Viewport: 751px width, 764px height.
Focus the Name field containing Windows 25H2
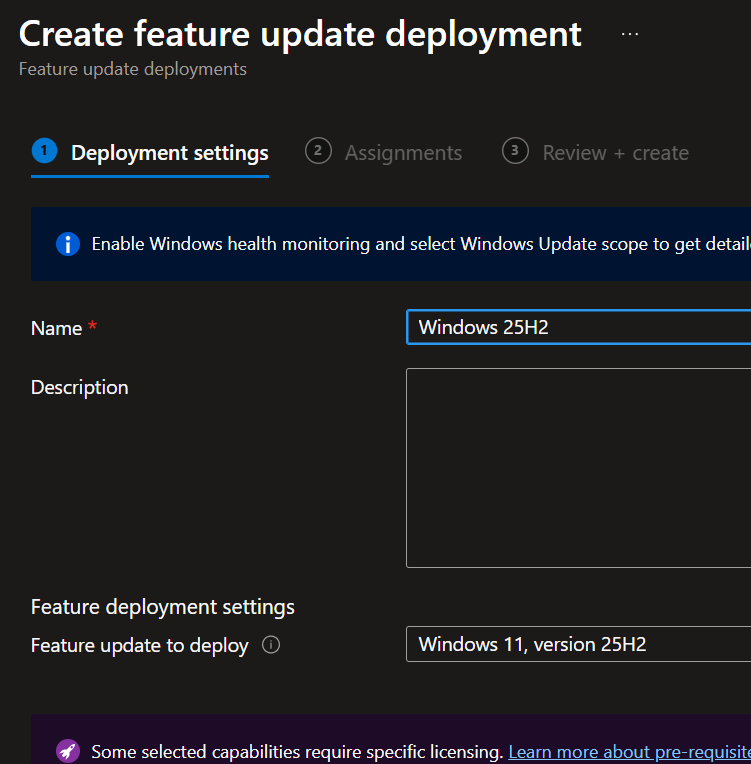pos(578,327)
